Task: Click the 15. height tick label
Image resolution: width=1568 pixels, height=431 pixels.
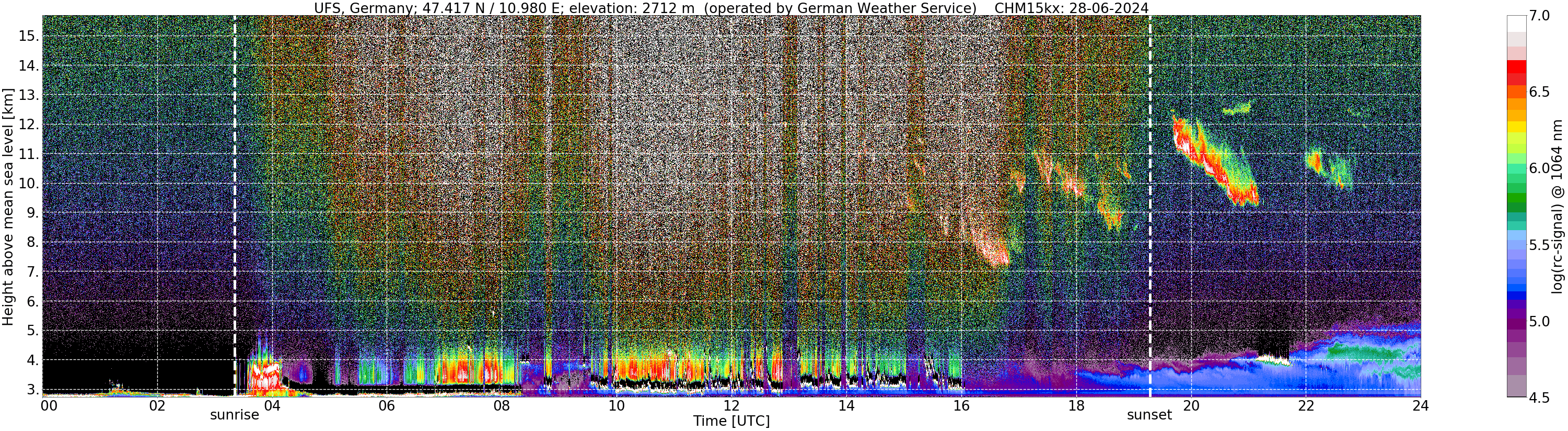Action: pyautogui.click(x=29, y=37)
